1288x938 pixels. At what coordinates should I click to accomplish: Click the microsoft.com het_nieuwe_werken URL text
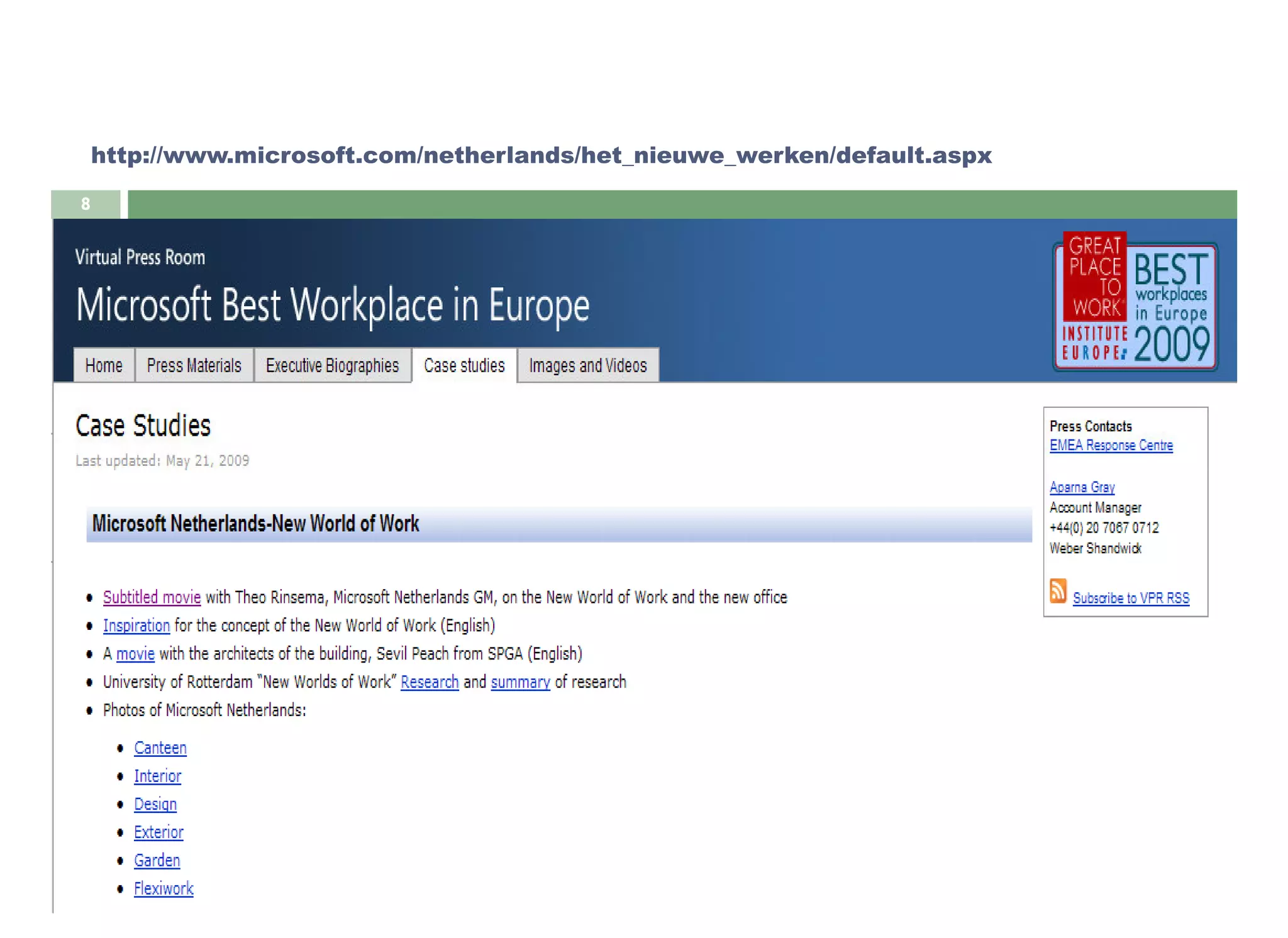(x=541, y=155)
